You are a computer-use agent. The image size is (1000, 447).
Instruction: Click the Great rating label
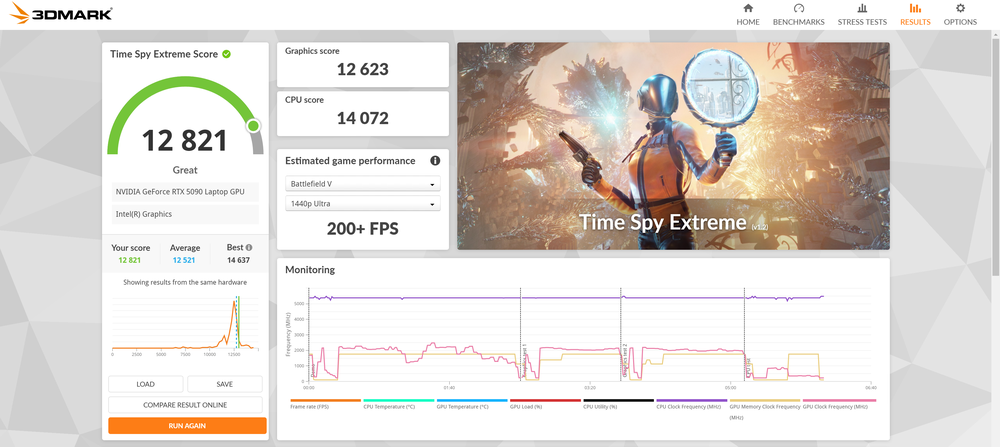[185, 170]
